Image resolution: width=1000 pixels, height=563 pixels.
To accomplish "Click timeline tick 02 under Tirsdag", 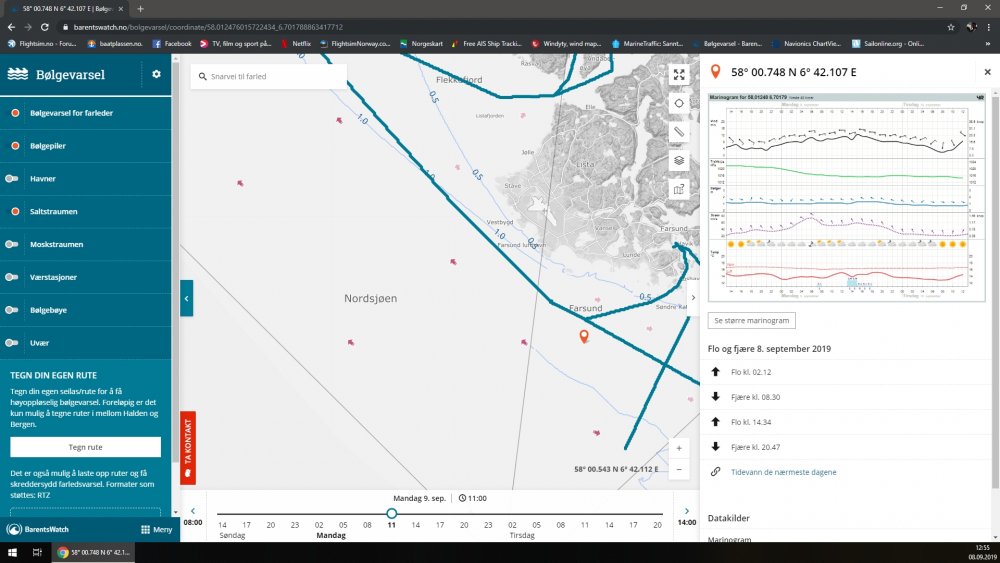I will [512, 525].
